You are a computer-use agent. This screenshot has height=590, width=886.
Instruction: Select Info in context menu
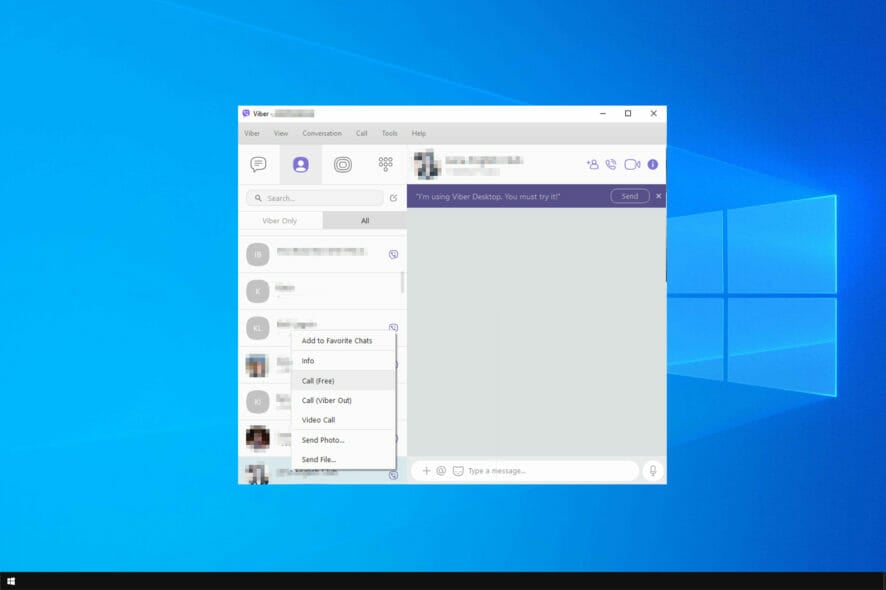pos(344,361)
